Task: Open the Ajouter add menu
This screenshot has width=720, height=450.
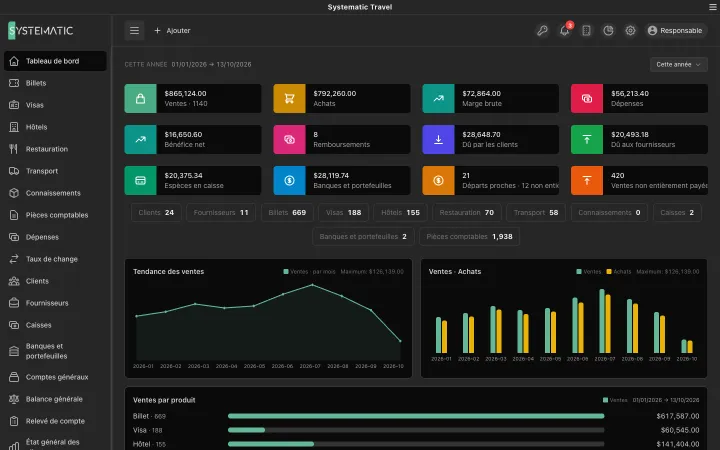Action: pyautogui.click(x=172, y=30)
